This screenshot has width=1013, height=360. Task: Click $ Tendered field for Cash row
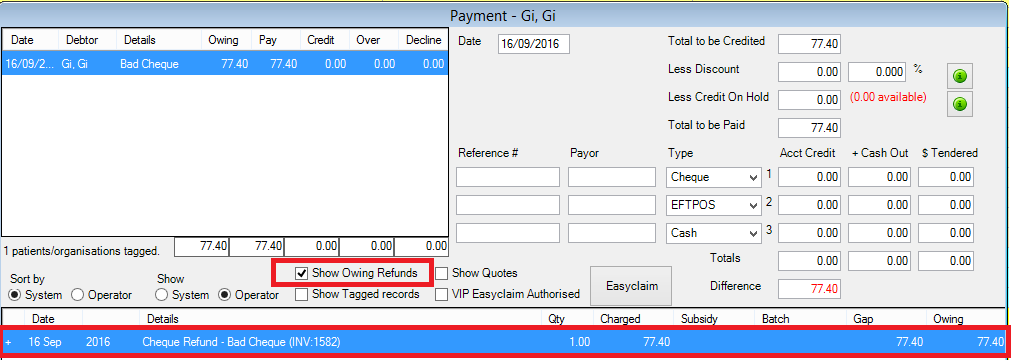point(946,233)
